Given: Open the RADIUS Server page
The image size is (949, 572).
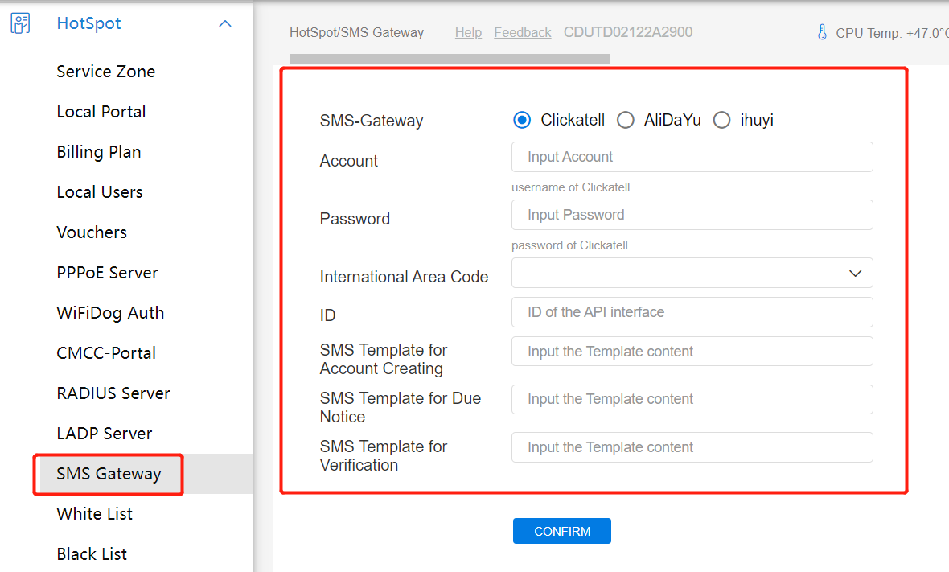Looking at the screenshot, I should [x=113, y=393].
